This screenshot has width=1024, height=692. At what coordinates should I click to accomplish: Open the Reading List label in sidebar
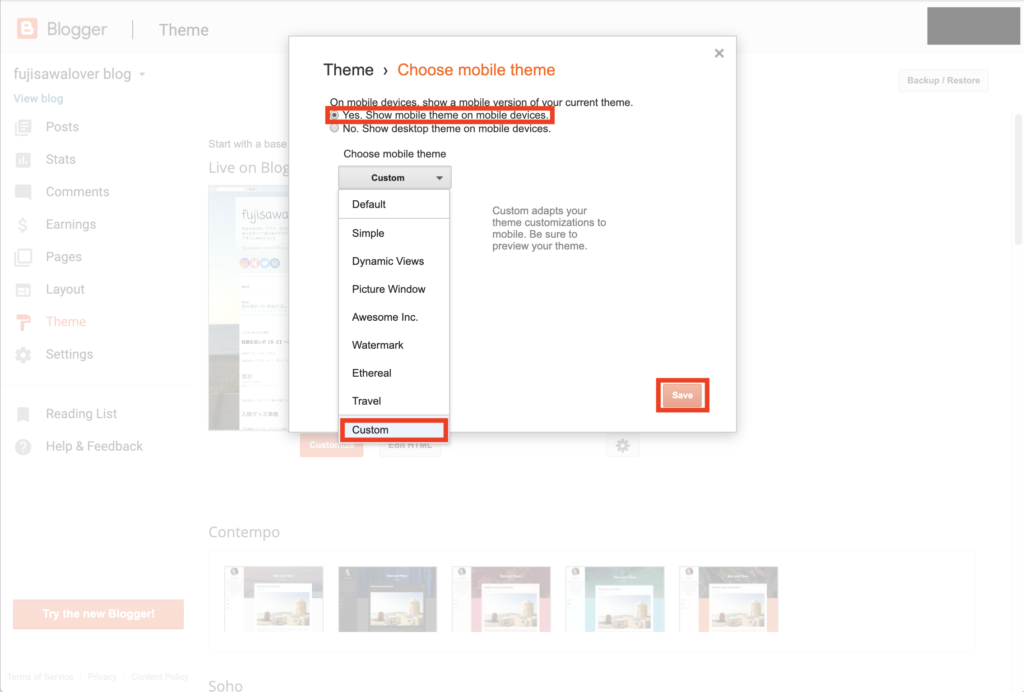click(x=82, y=414)
